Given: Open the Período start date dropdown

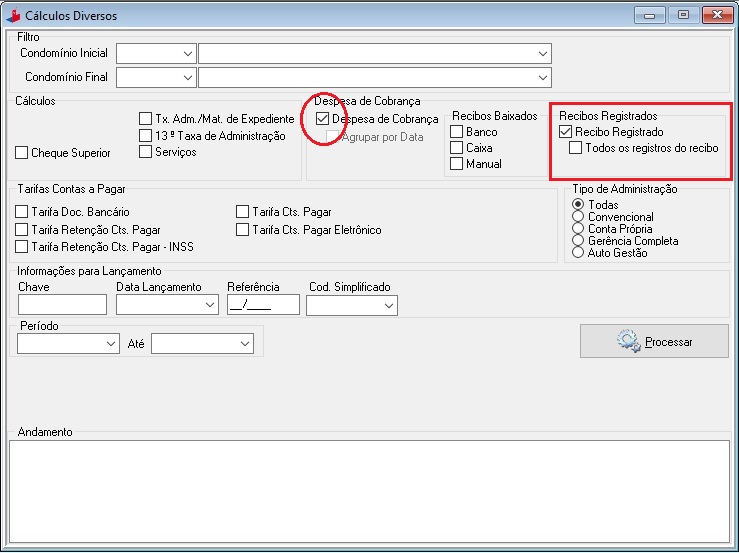Looking at the screenshot, I should 110,344.
